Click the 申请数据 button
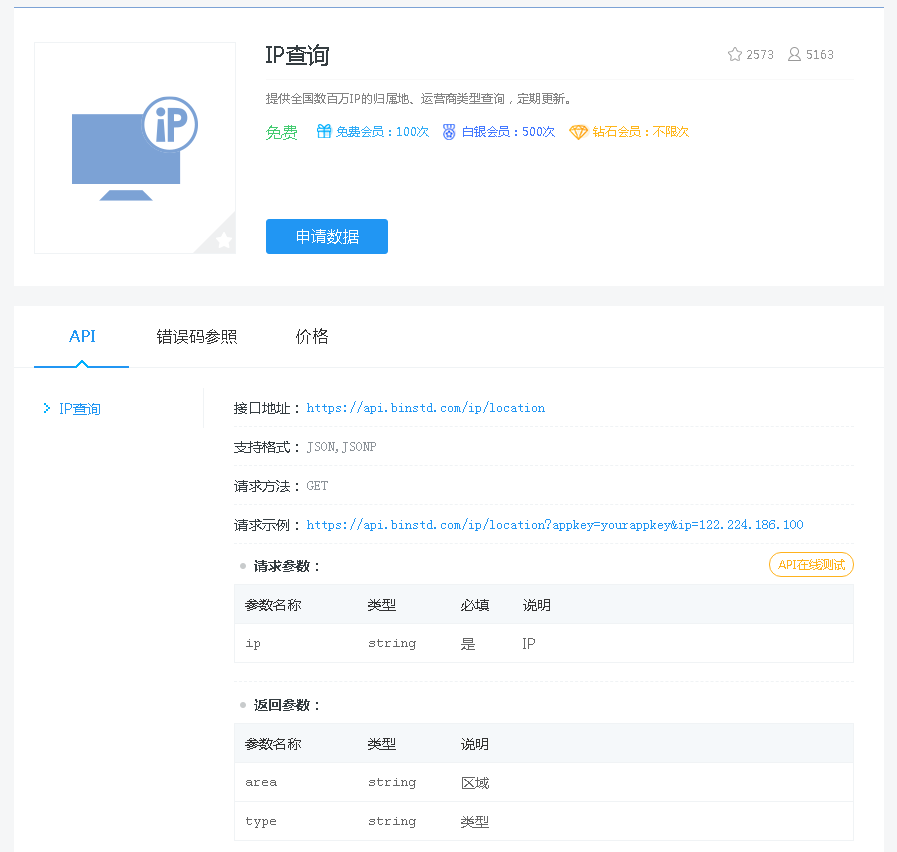This screenshot has height=852, width=897. coord(326,236)
